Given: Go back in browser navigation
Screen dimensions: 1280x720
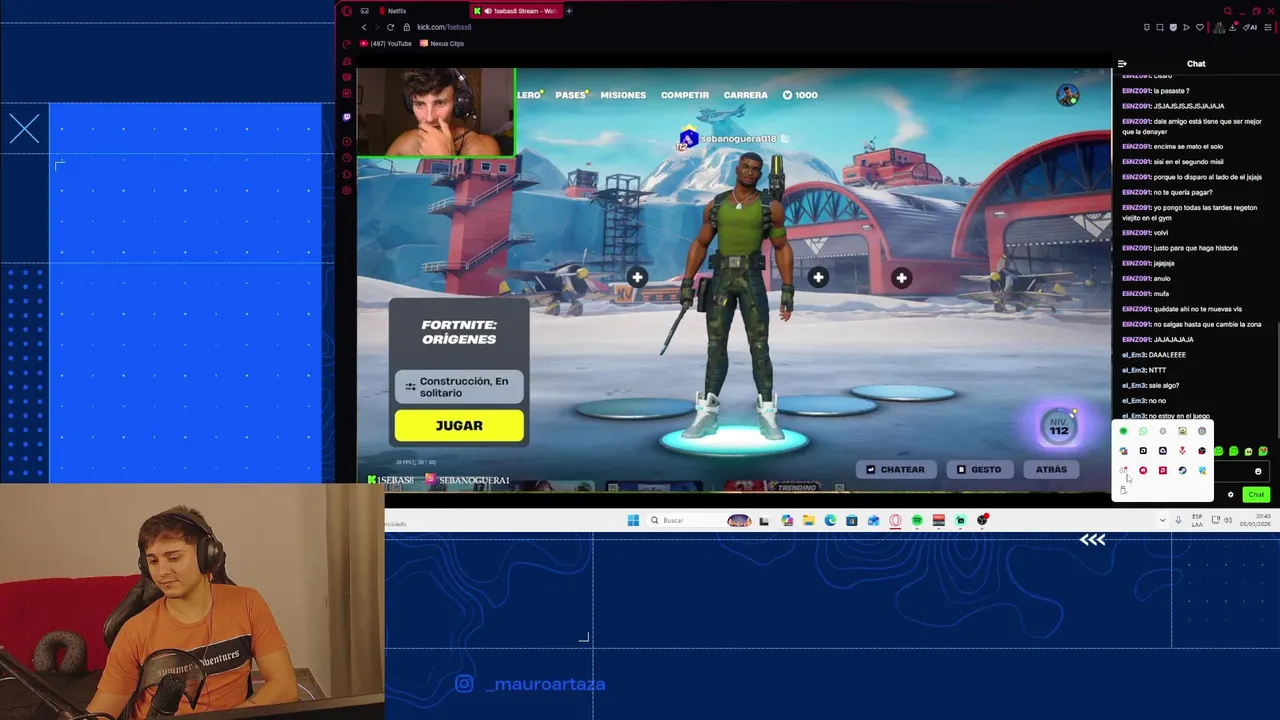Looking at the screenshot, I should (x=364, y=27).
